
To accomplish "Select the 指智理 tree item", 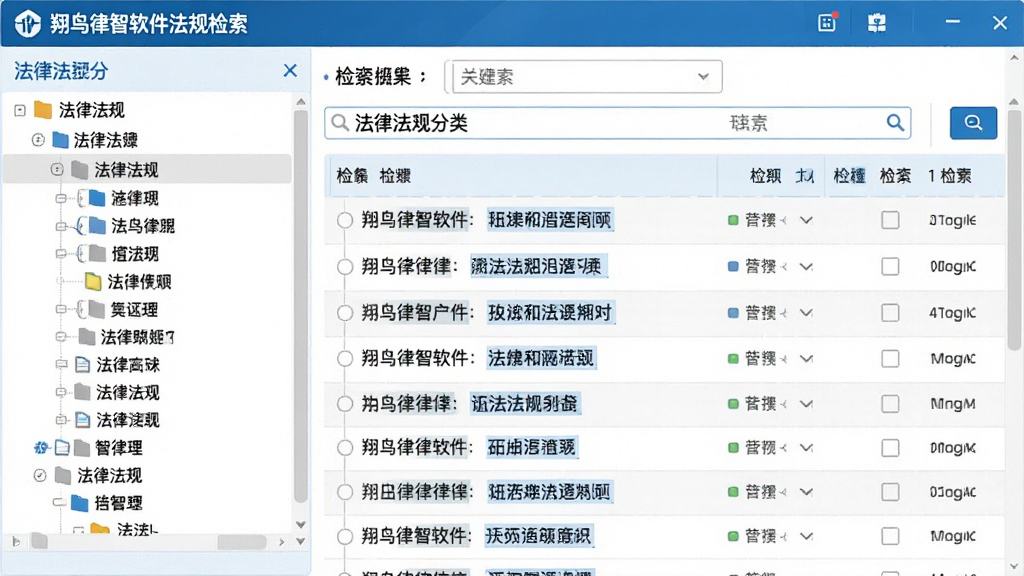I will 118,503.
